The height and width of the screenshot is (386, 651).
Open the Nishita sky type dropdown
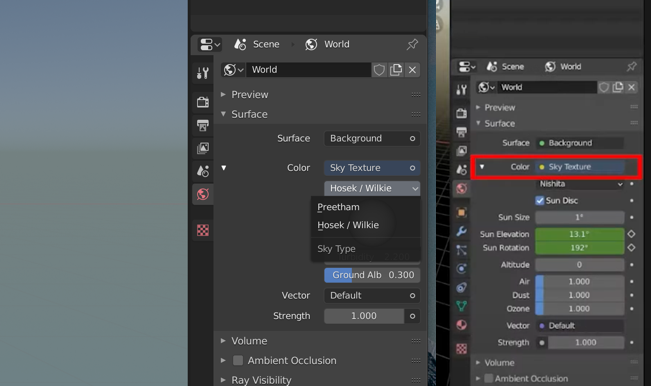pos(580,184)
